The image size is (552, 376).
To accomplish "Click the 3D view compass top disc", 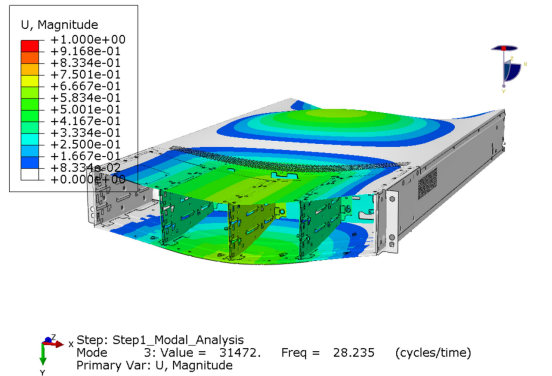I will point(504,48).
